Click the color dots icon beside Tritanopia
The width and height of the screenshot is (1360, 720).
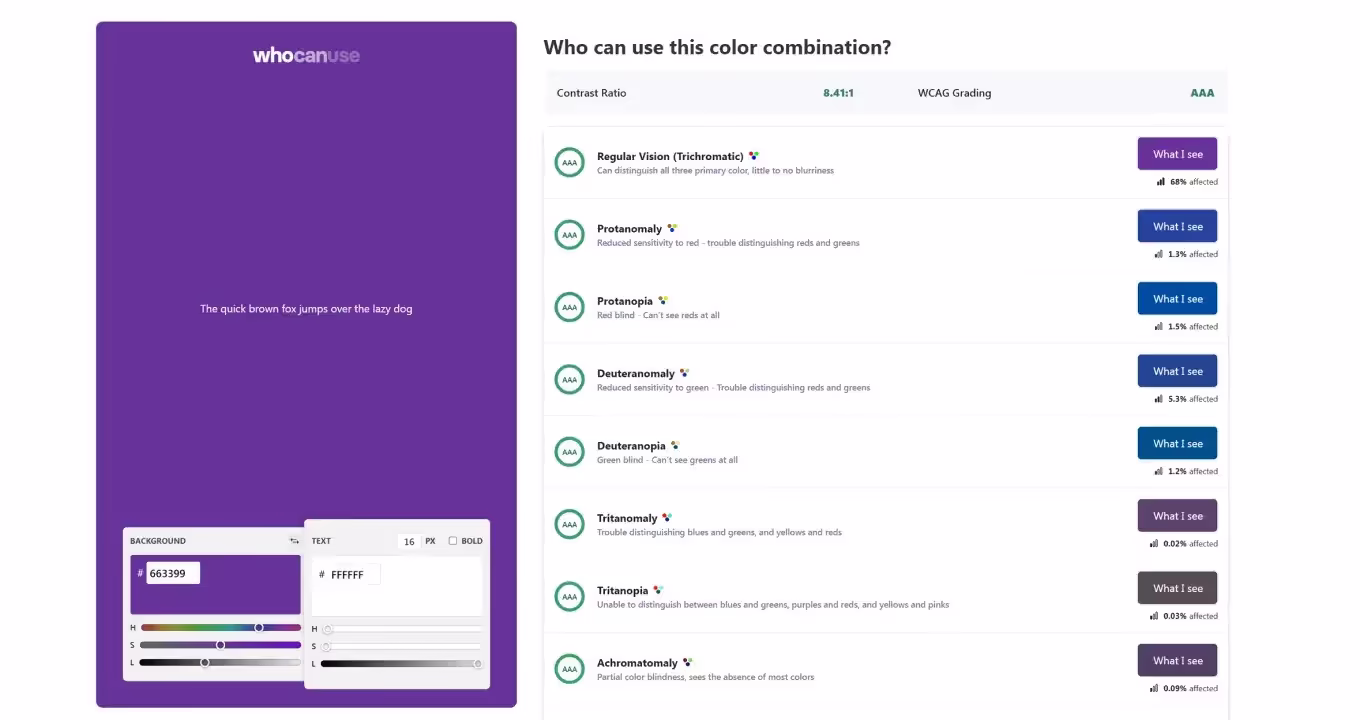tap(658, 590)
